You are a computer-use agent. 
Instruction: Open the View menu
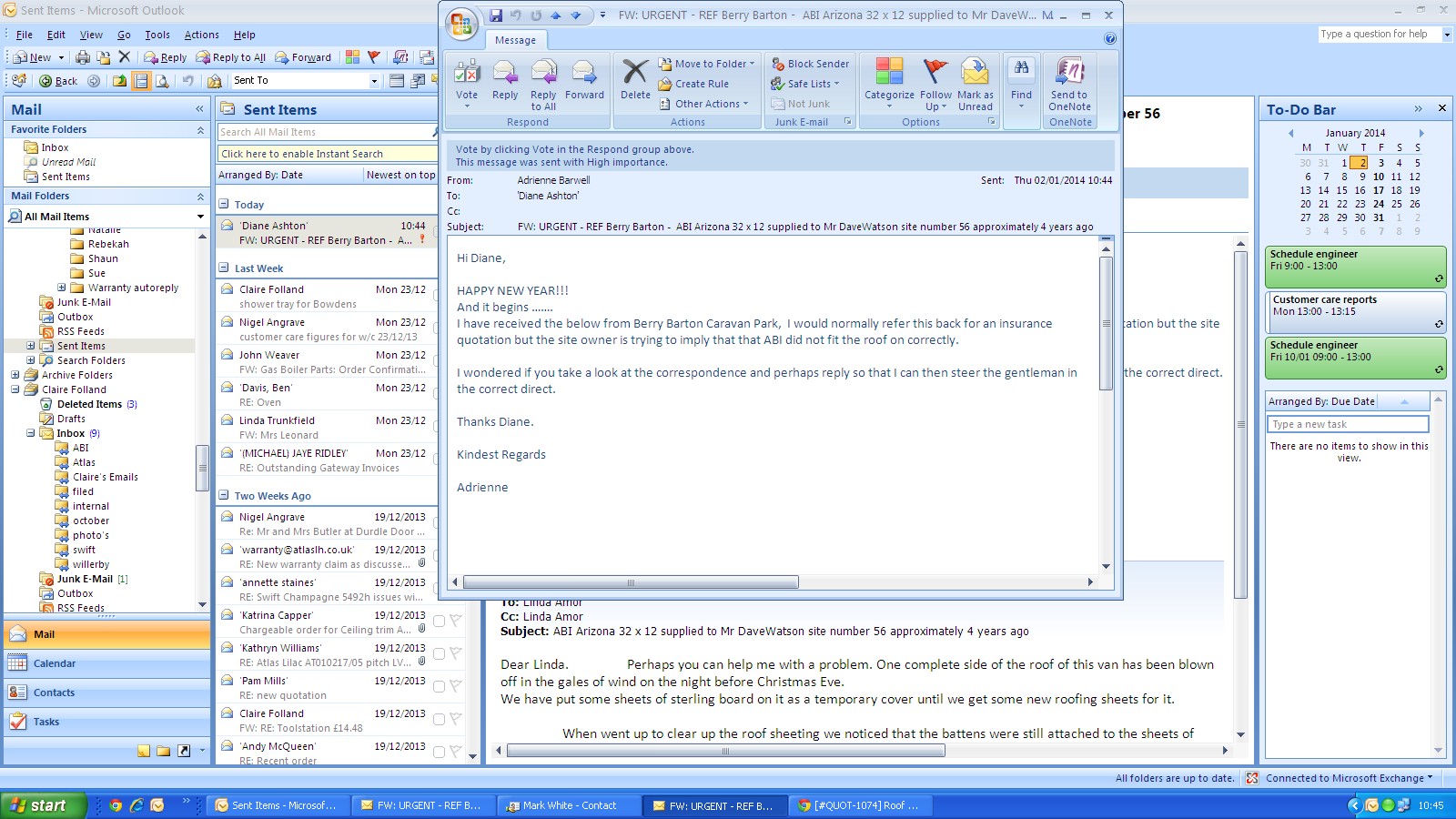click(x=91, y=35)
